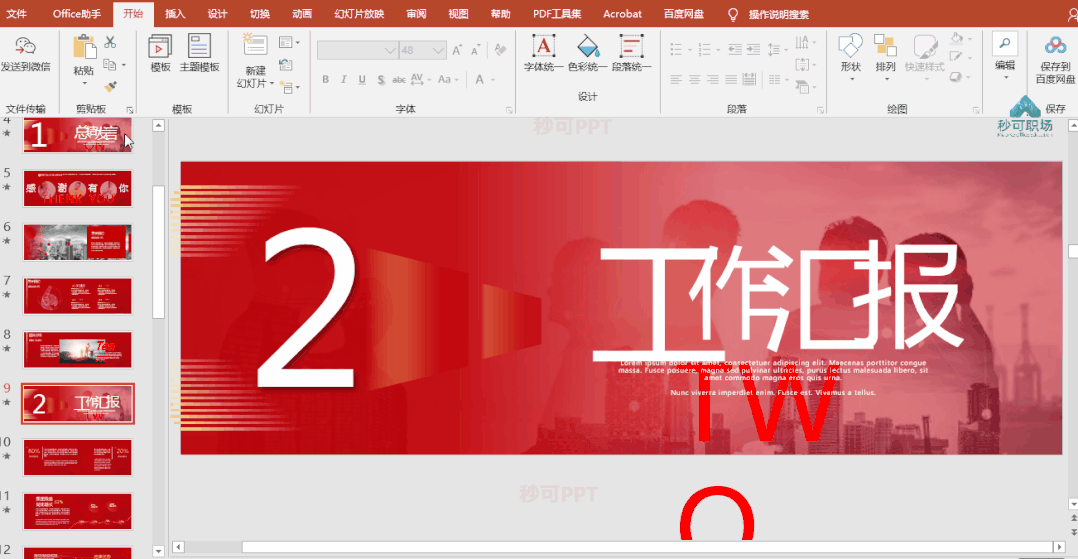Click the Format Painter brush icon
Screen dimensions: 1078x559
(110, 87)
